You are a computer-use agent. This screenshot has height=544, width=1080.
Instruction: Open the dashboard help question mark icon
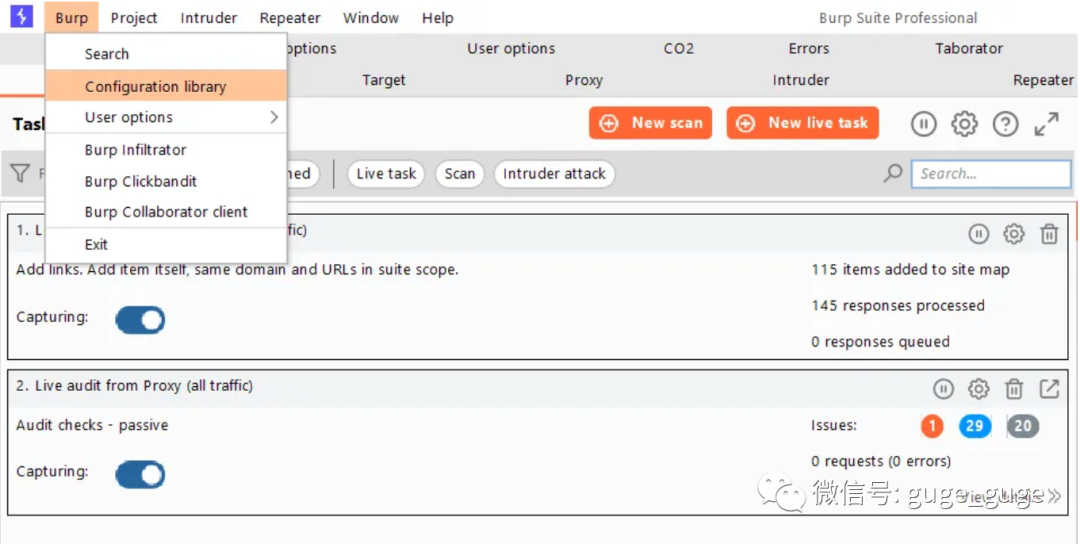coord(1006,124)
